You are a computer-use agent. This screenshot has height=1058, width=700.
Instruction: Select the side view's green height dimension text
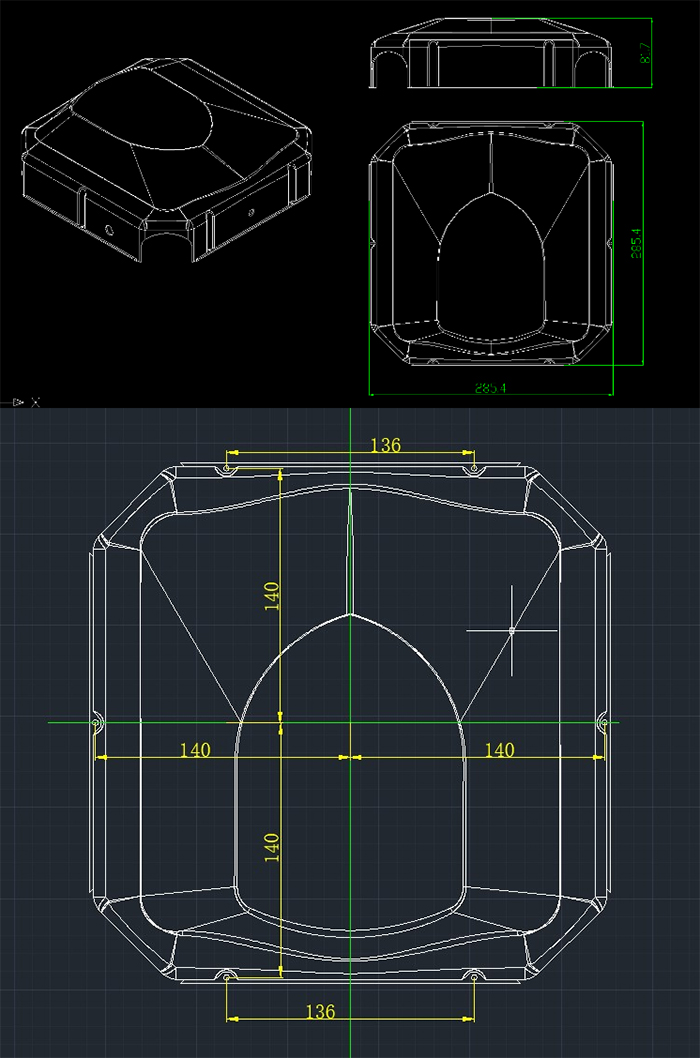(647, 52)
